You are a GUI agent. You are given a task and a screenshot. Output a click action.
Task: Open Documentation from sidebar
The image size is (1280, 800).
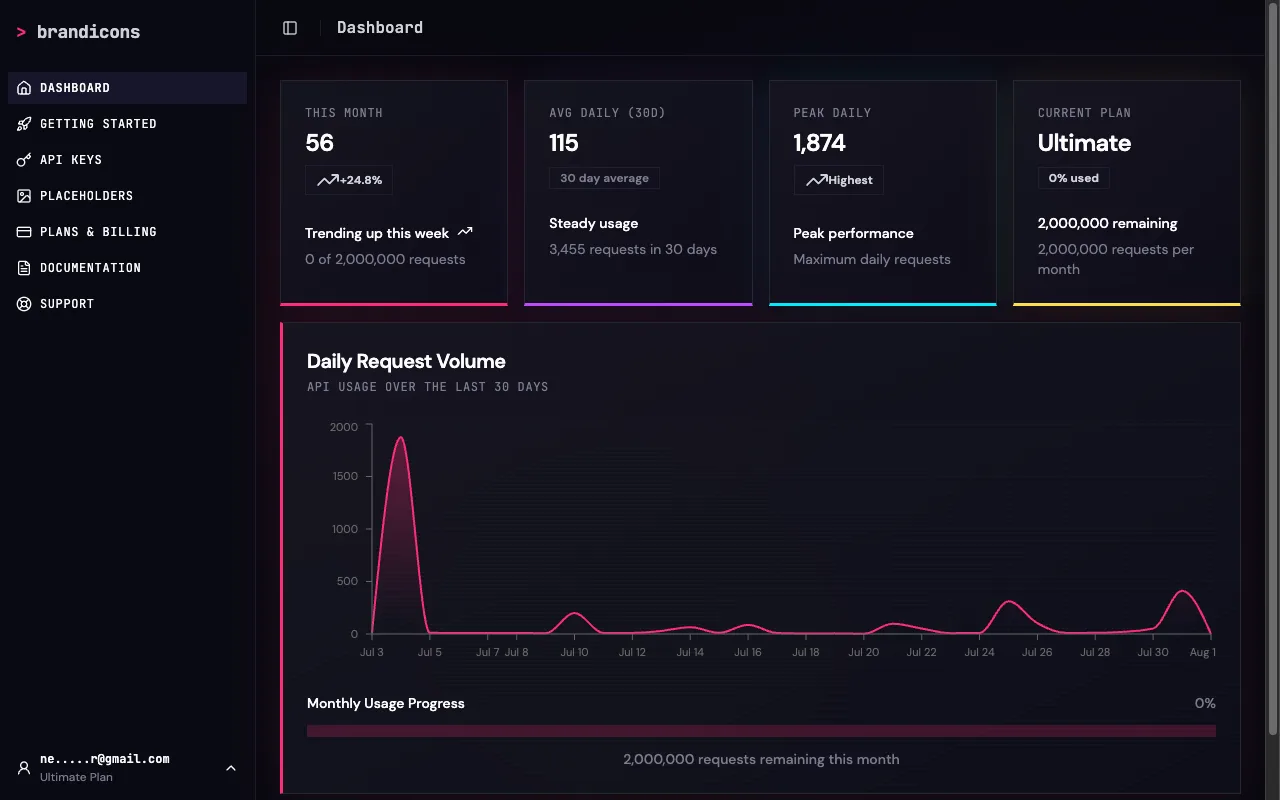coord(127,268)
